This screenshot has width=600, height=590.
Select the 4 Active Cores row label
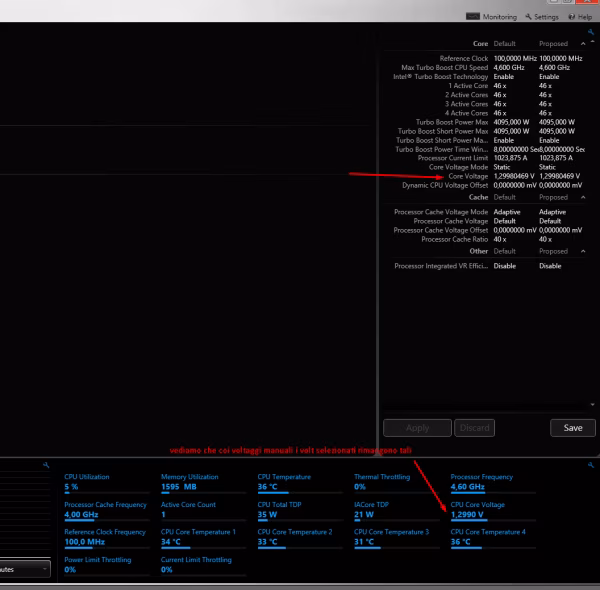(x=466, y=113)
